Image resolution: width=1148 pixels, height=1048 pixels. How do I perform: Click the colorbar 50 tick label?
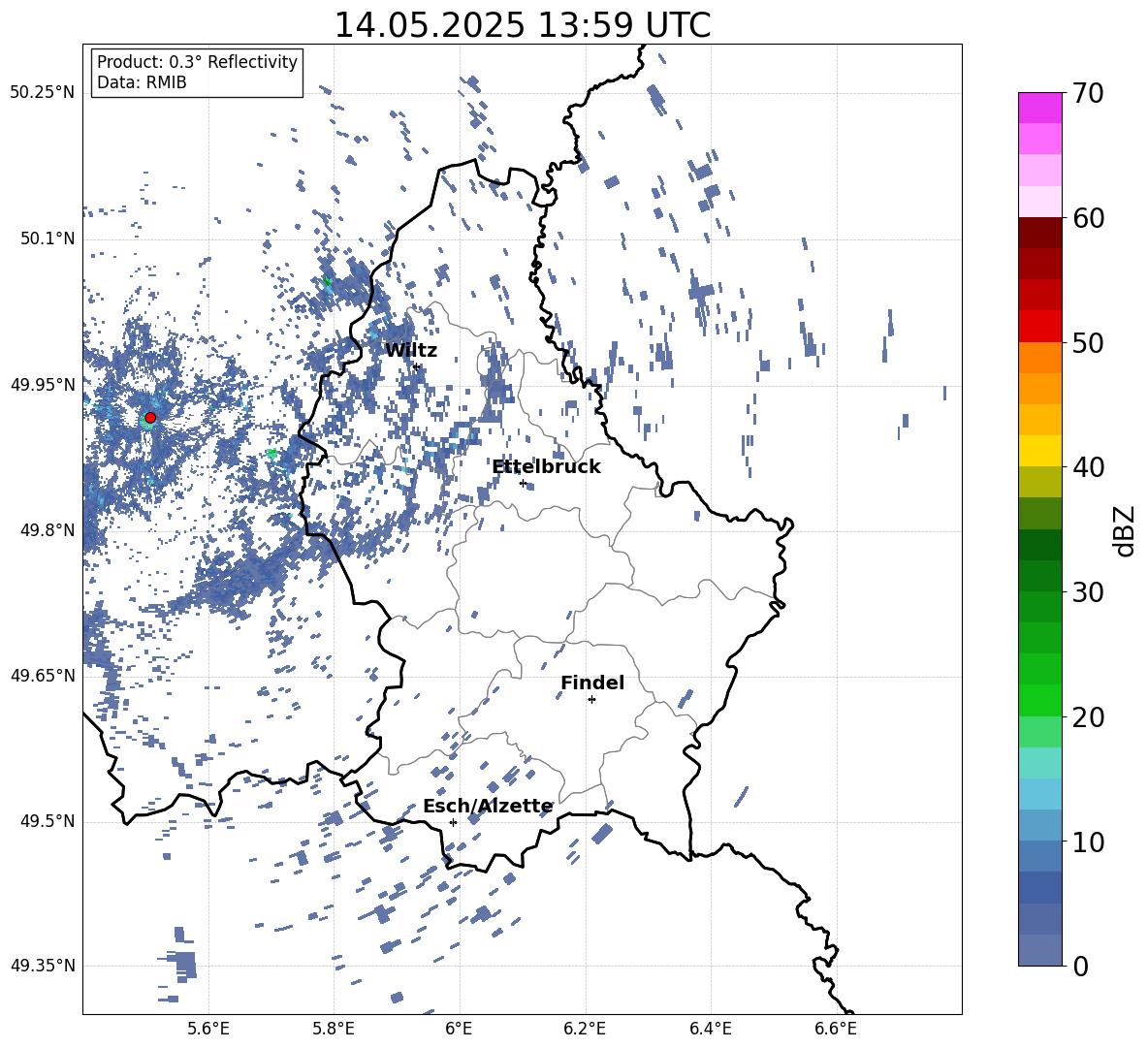click(1089, 342)
